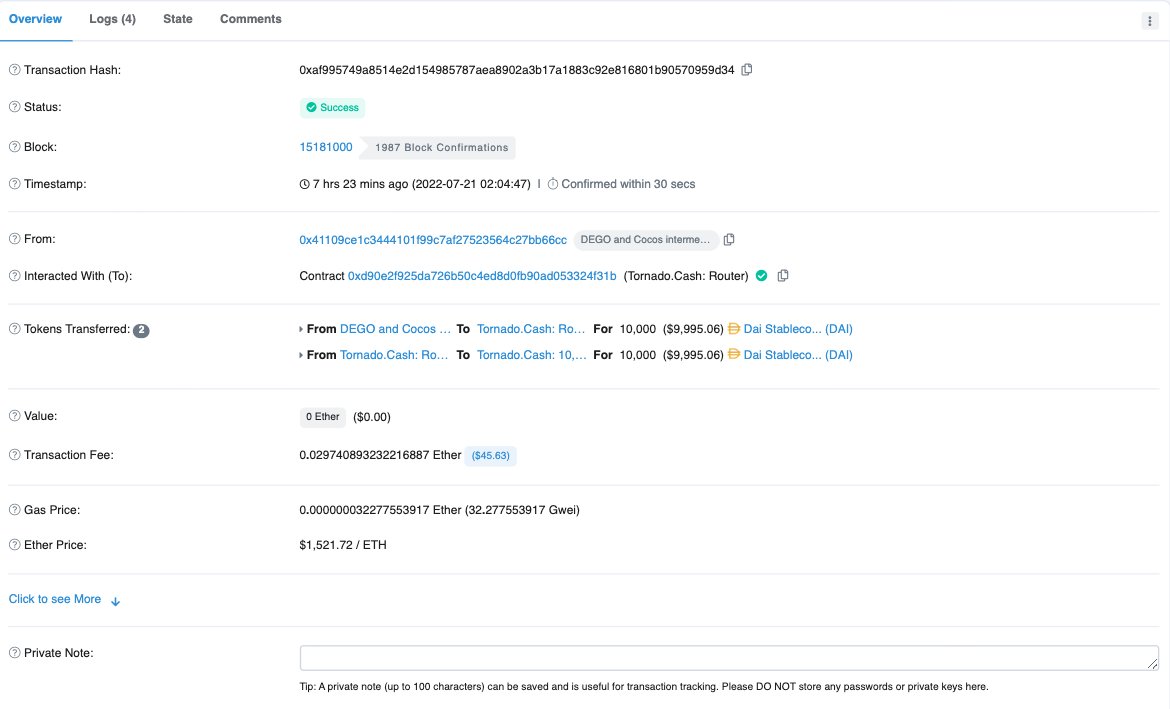Switch to the Overview tab
Viewport: 1170px width, 709px height.
[x=35, y=19]
